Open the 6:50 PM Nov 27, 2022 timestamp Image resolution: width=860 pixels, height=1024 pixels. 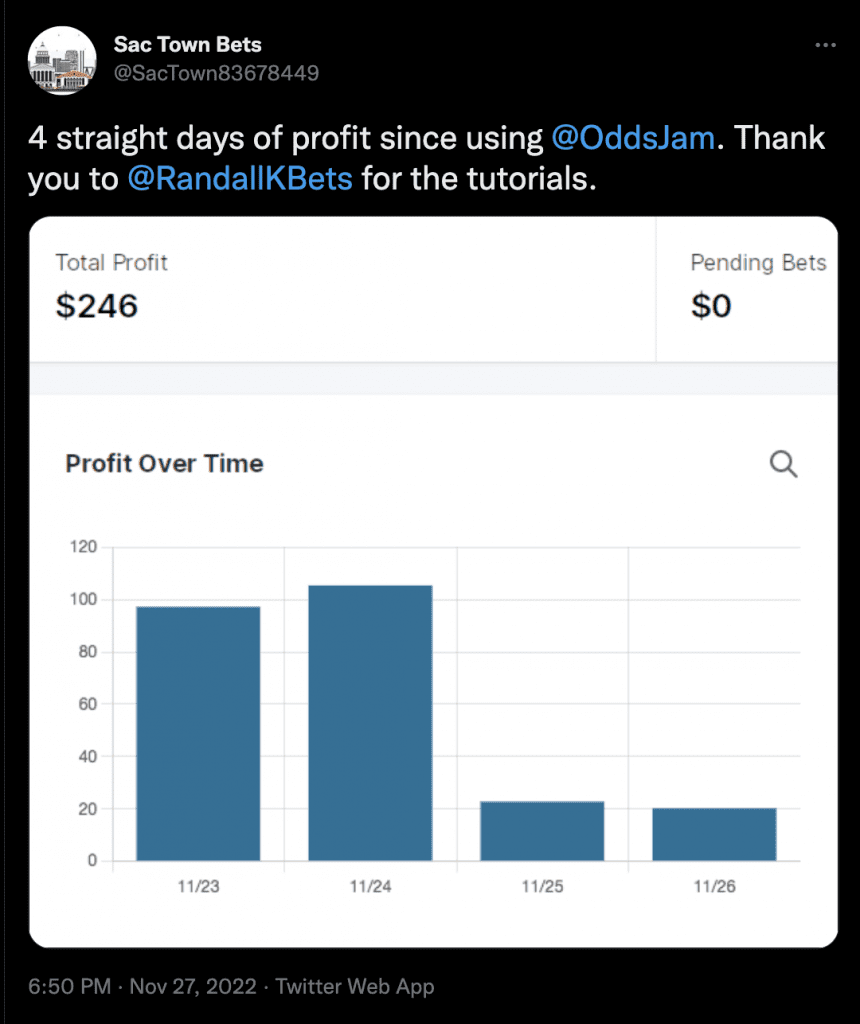[x=142, y=986]
